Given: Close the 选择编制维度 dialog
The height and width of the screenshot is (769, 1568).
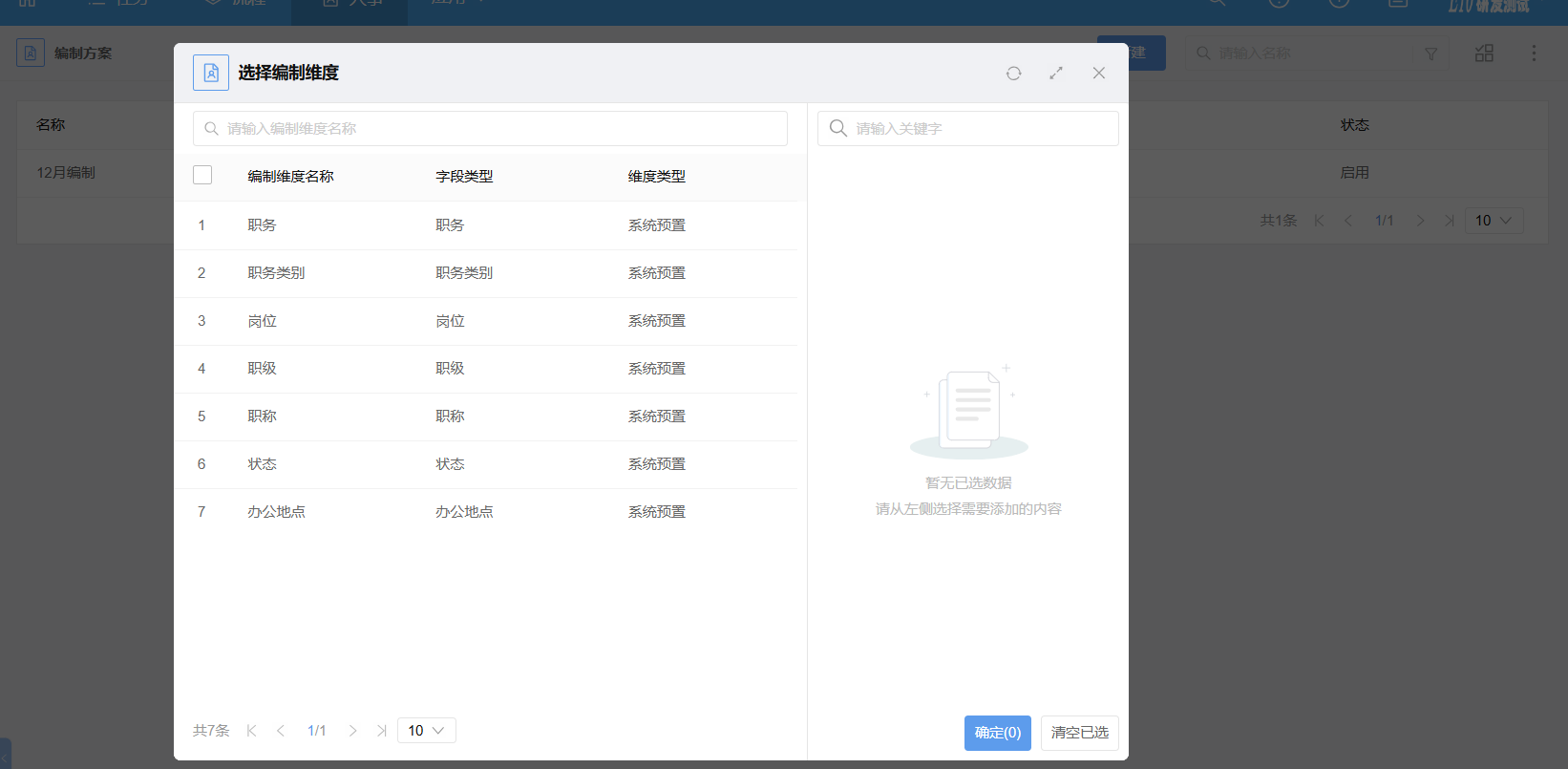Looking at the screenshot, I should 1099,74.
